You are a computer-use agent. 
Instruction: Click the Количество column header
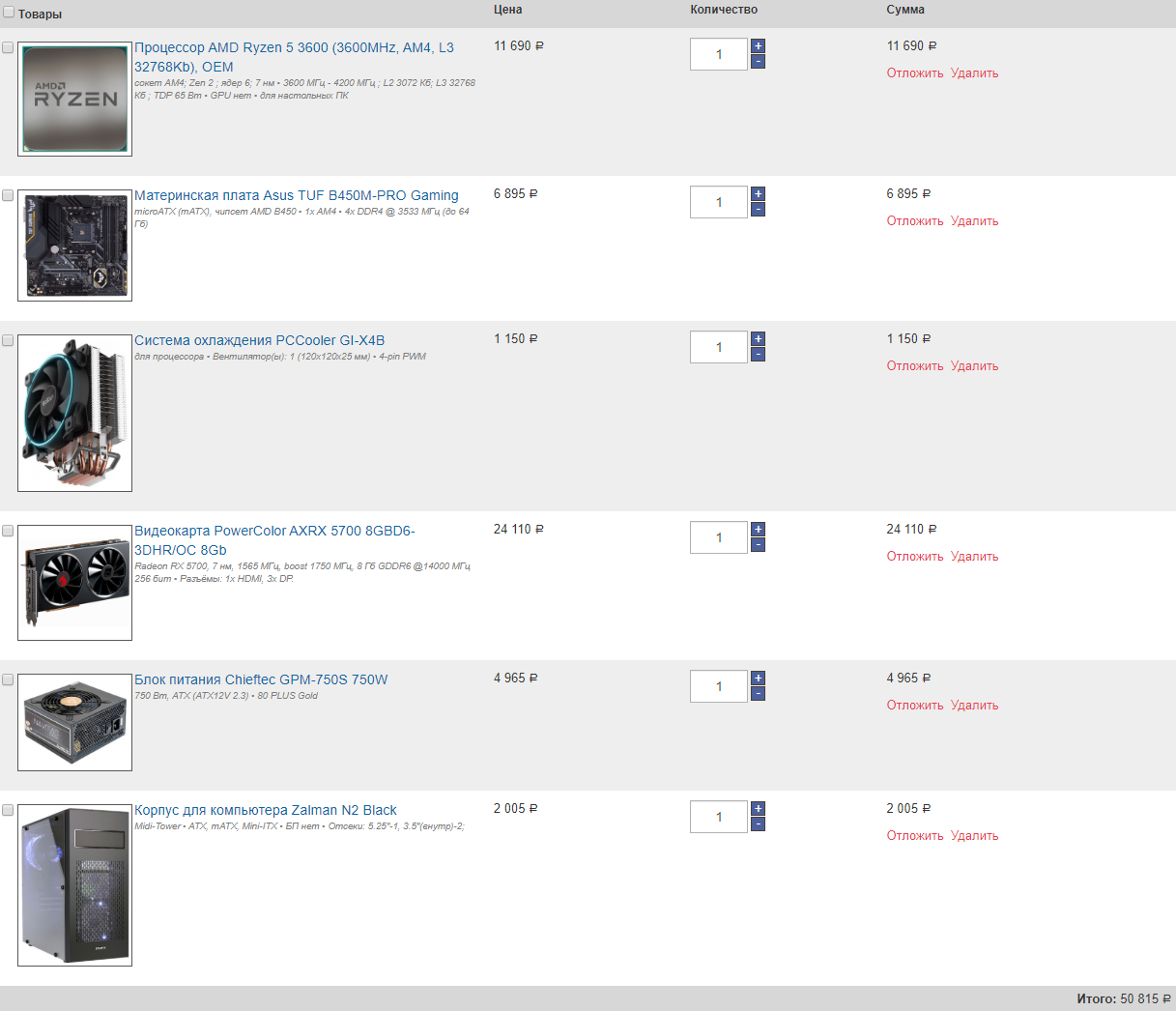tap(724, 10)
